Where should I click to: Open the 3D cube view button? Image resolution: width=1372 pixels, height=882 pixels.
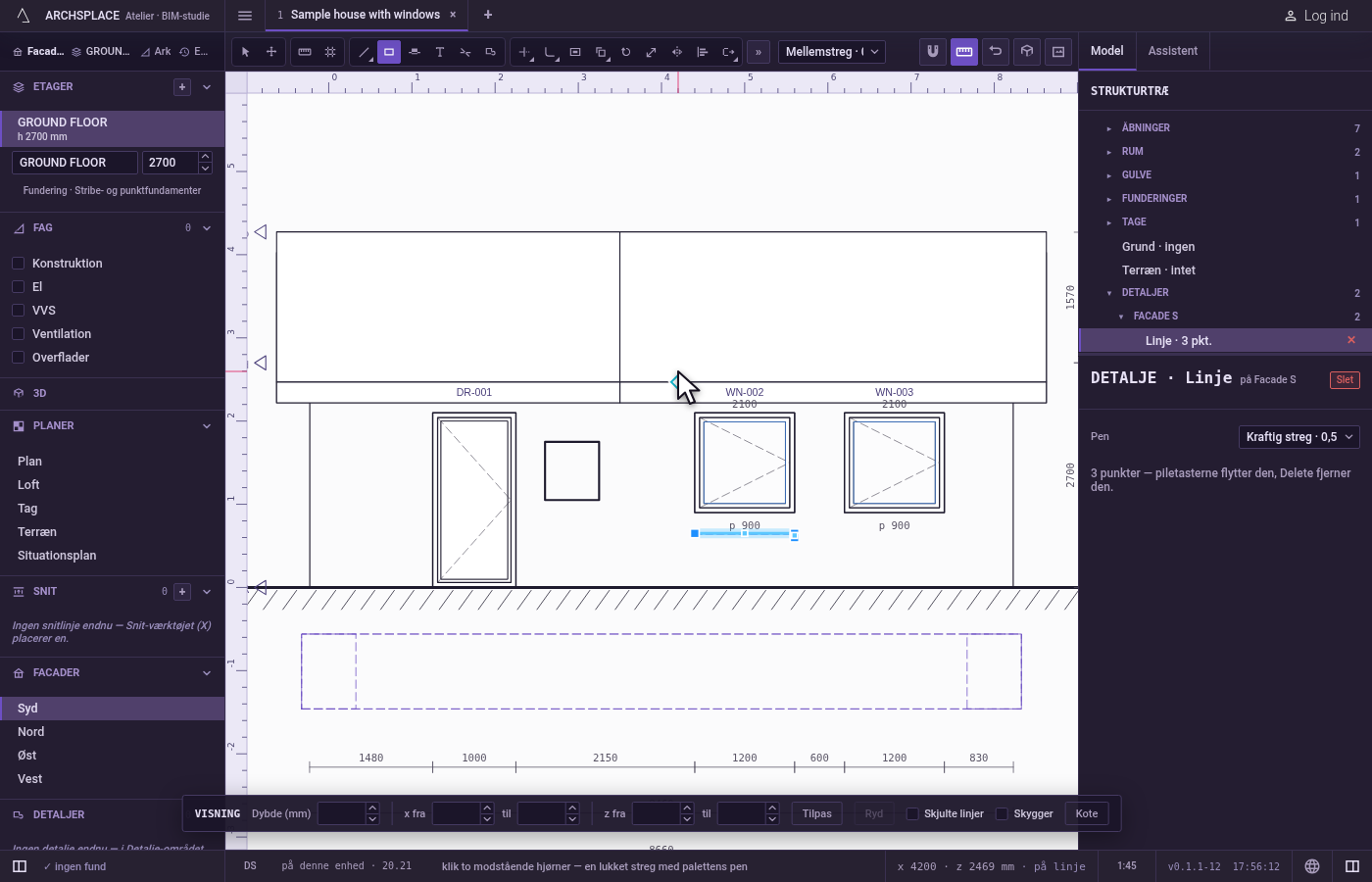tap(1027, 52)
